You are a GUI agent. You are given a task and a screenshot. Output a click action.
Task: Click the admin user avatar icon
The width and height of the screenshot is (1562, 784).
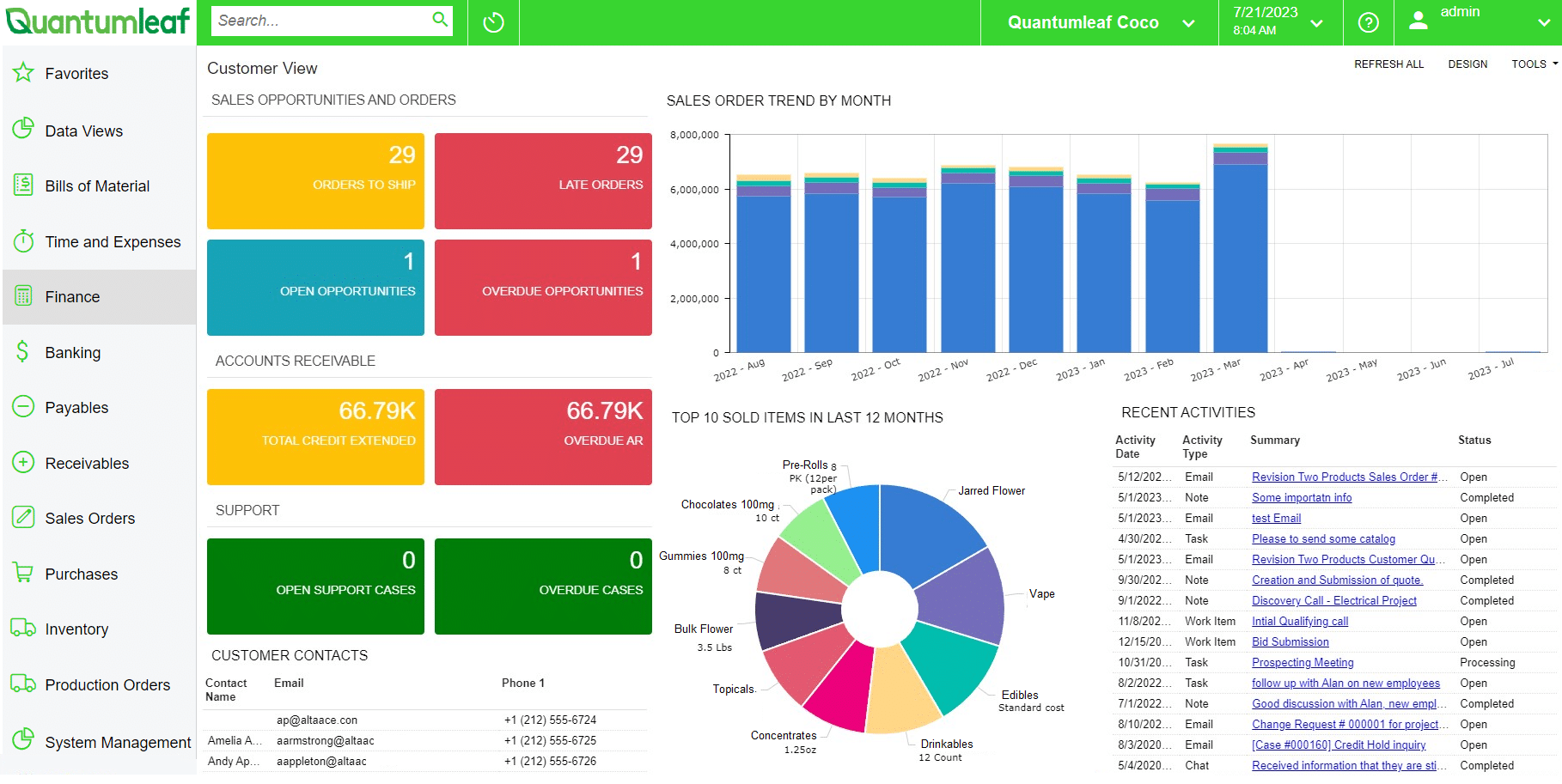(1419, 21)
